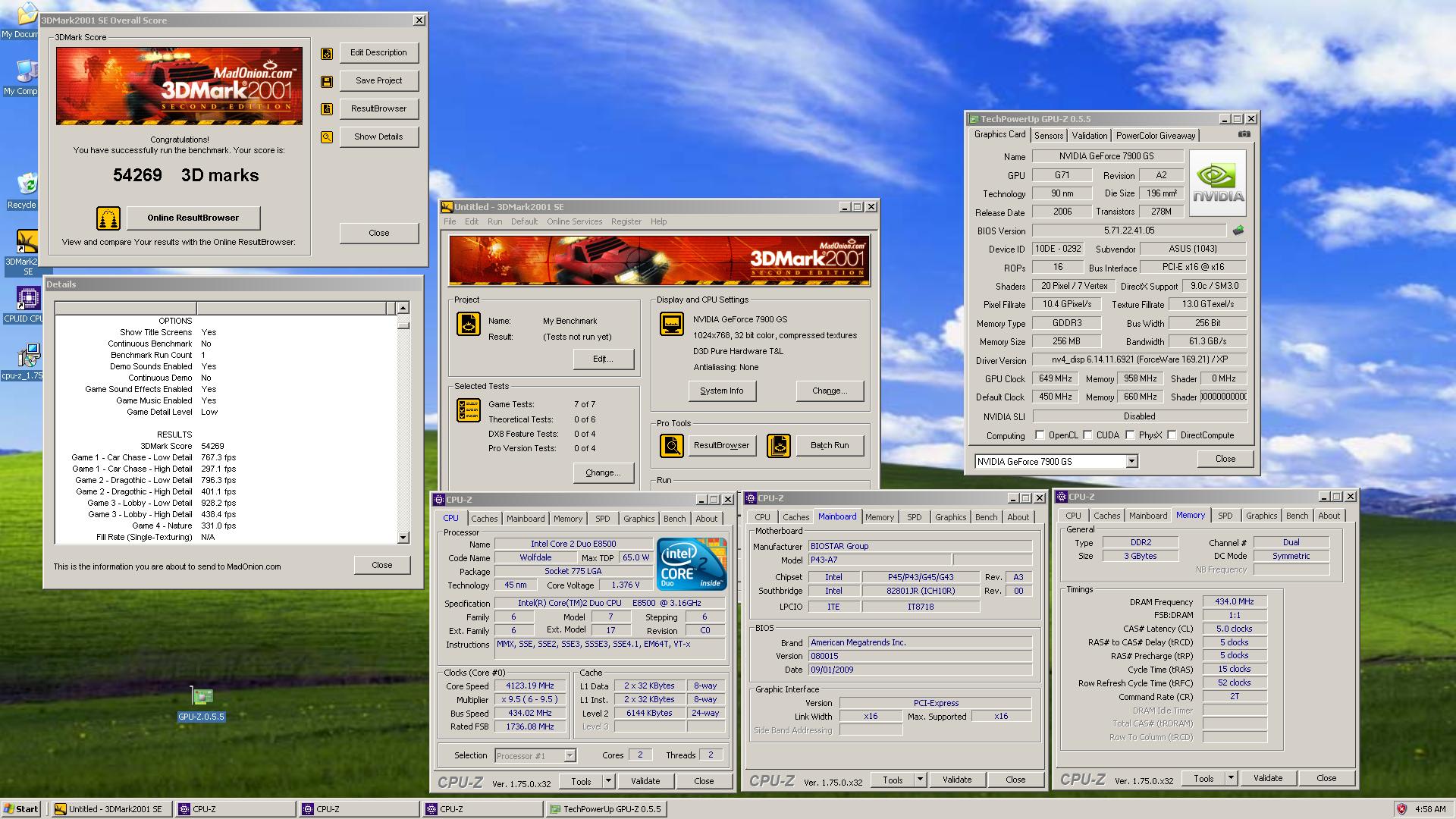Viewport: 1456px width, 819px height.
Task: Click the Edit Description icon in 3DMark score window
Action: coord(327,54)
